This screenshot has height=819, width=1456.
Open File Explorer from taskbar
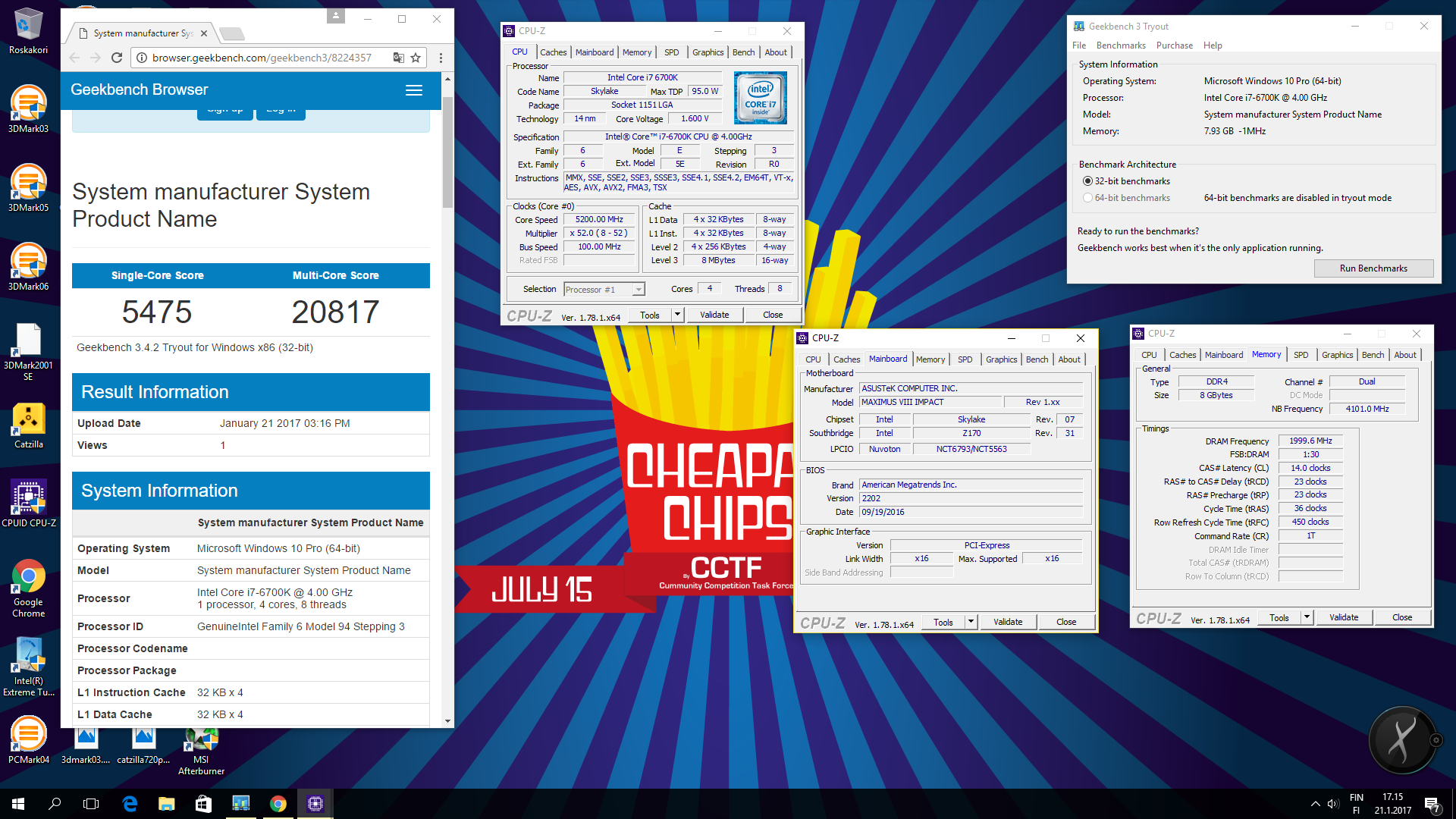(167, 804)
